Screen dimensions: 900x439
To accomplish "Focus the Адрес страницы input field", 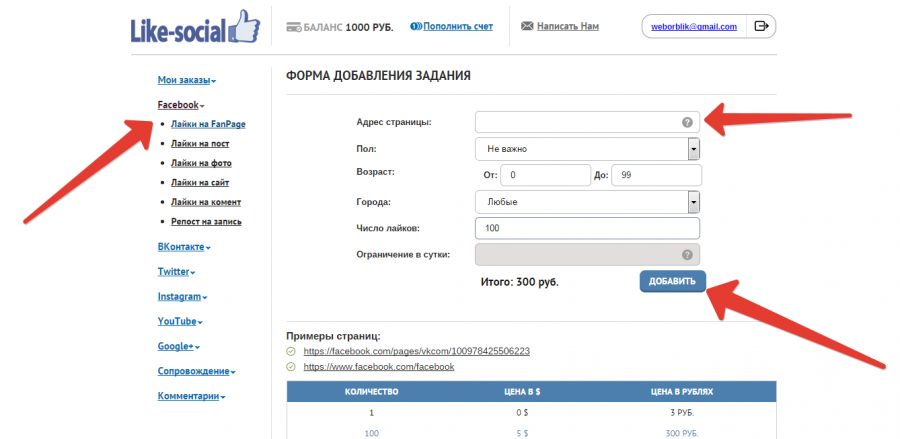I will point(588,122).
